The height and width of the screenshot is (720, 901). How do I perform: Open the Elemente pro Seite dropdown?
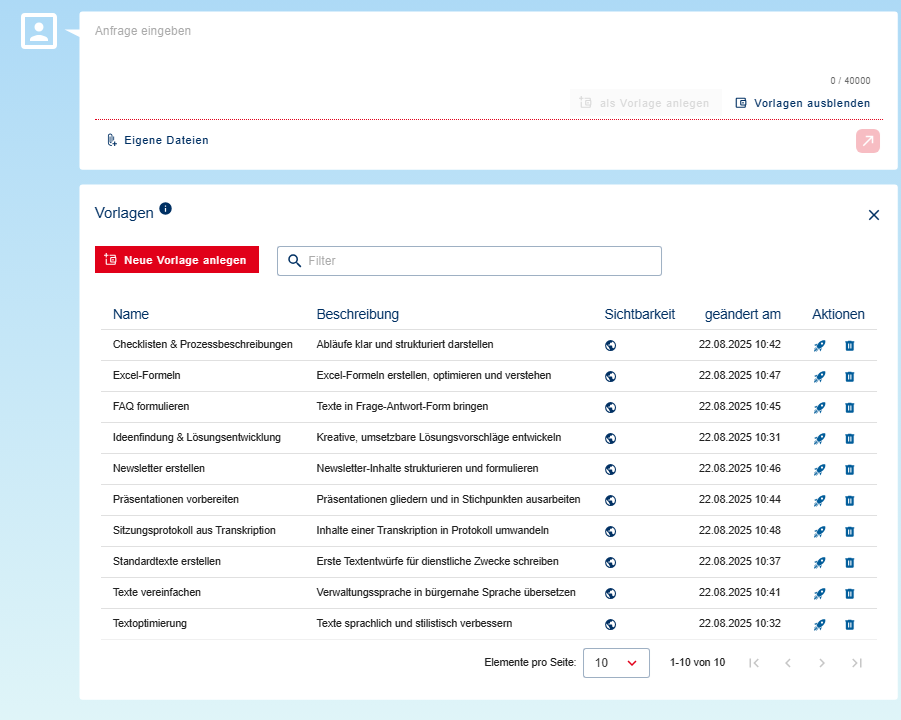616,662
